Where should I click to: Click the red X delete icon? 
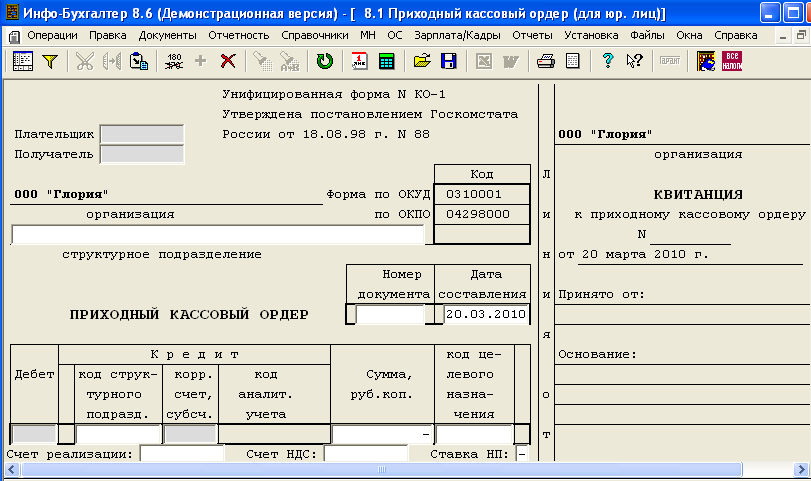(x=228, y=61)
